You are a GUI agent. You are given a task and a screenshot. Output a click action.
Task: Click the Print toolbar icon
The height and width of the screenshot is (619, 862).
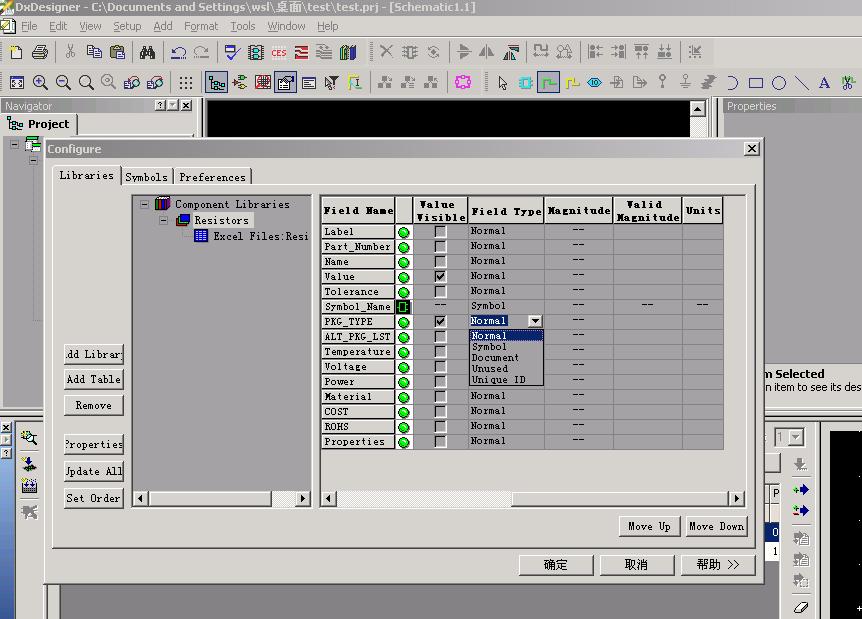tap(40, 52)
